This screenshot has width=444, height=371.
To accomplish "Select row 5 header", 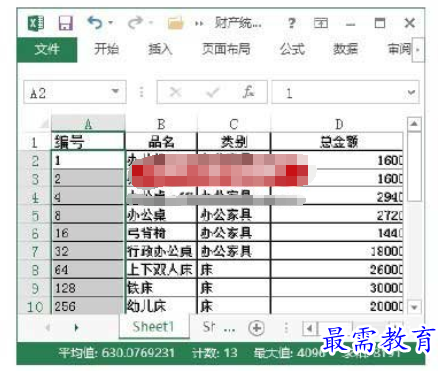I will point(34,215).
